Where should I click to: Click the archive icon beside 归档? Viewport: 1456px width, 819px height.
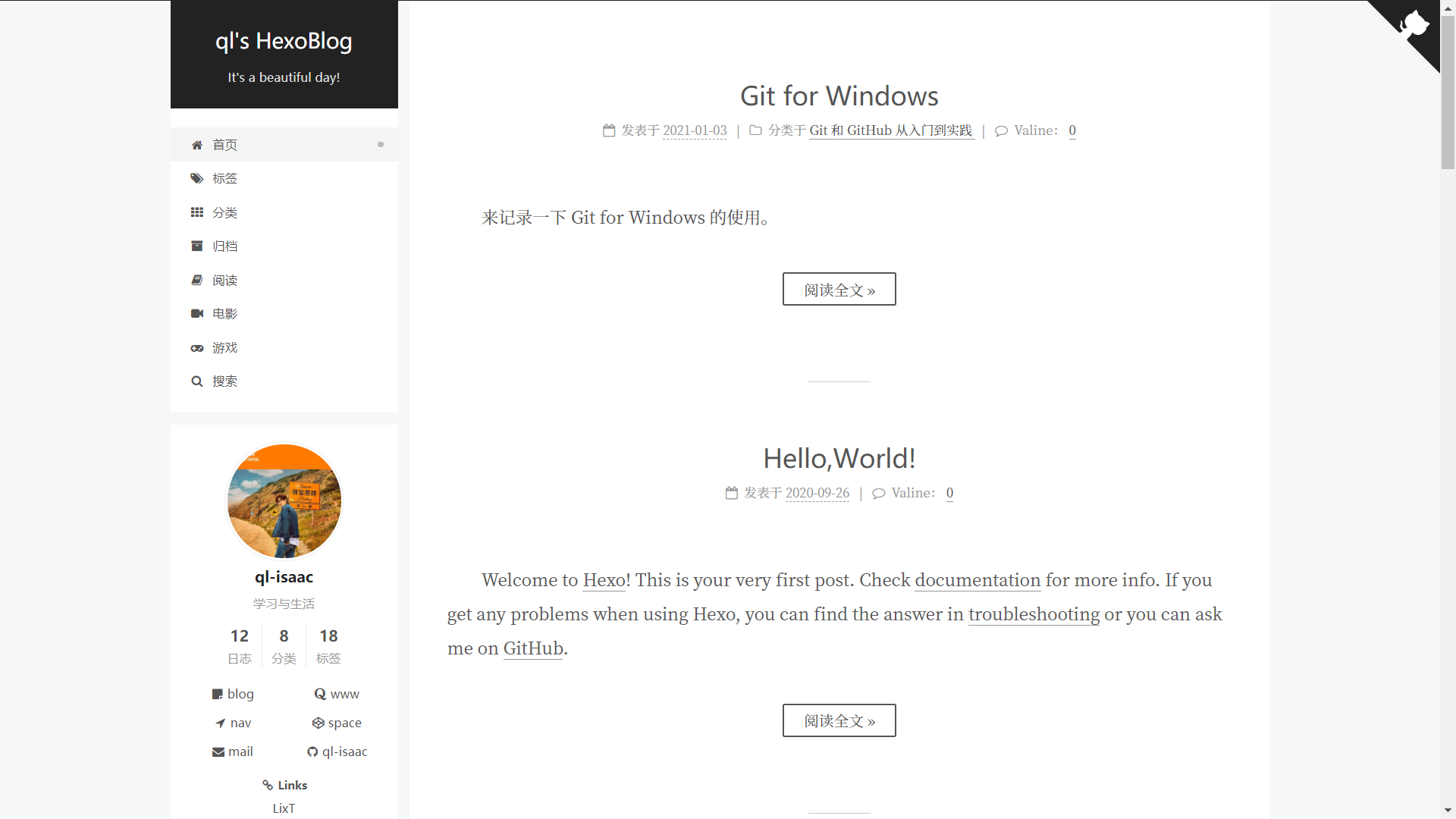197,246
